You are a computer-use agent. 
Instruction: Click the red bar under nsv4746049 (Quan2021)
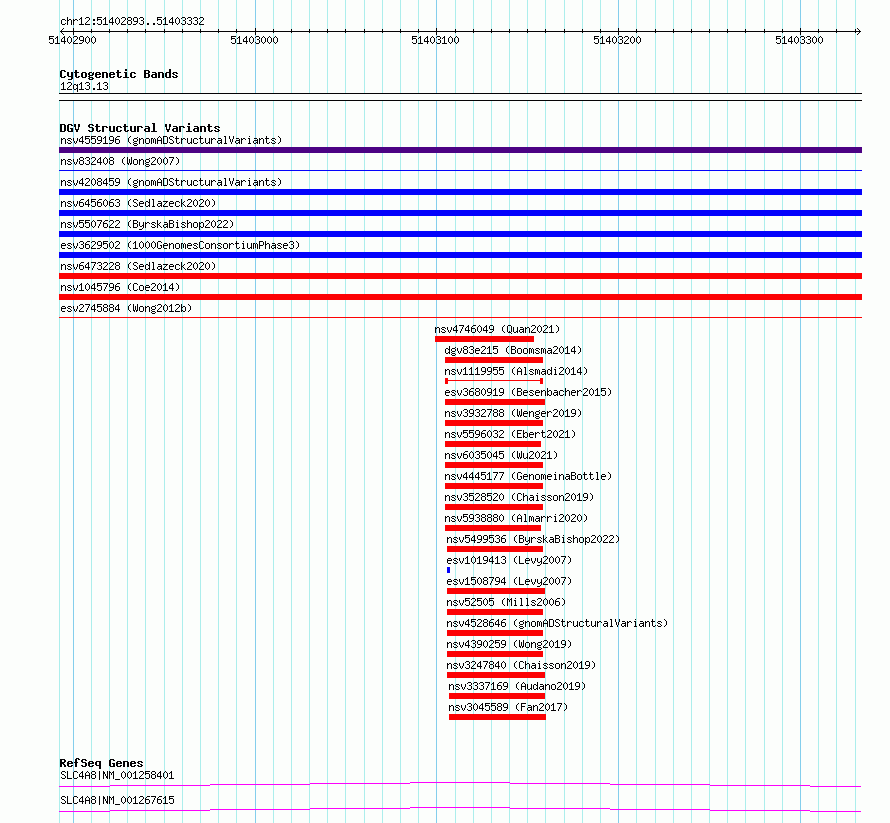click(485, 339)
